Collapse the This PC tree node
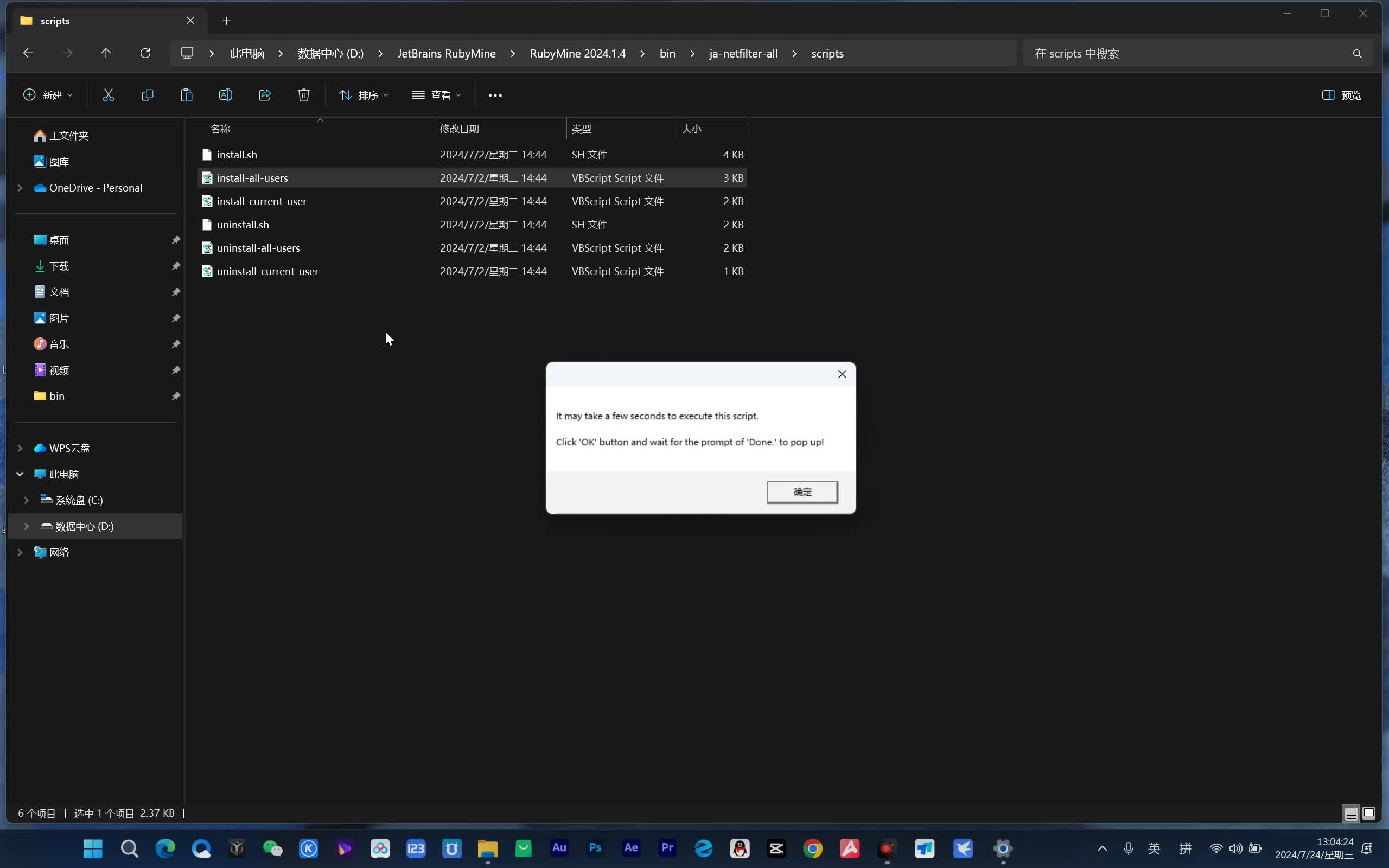 (x=20, y=474)
